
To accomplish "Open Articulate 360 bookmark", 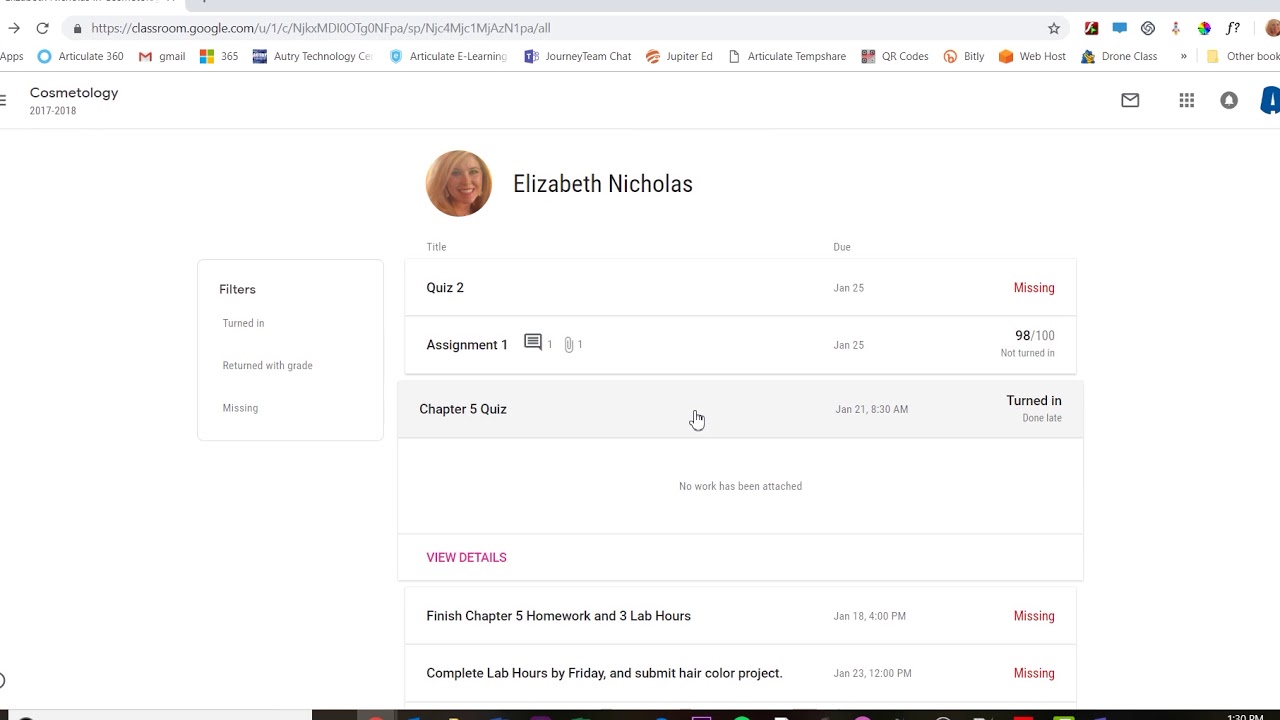I will [80, 56].
